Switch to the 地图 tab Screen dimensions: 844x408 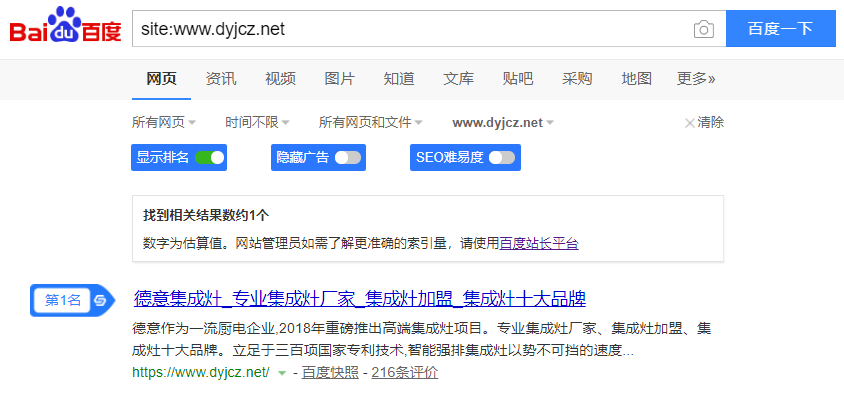tap(637, 79)
